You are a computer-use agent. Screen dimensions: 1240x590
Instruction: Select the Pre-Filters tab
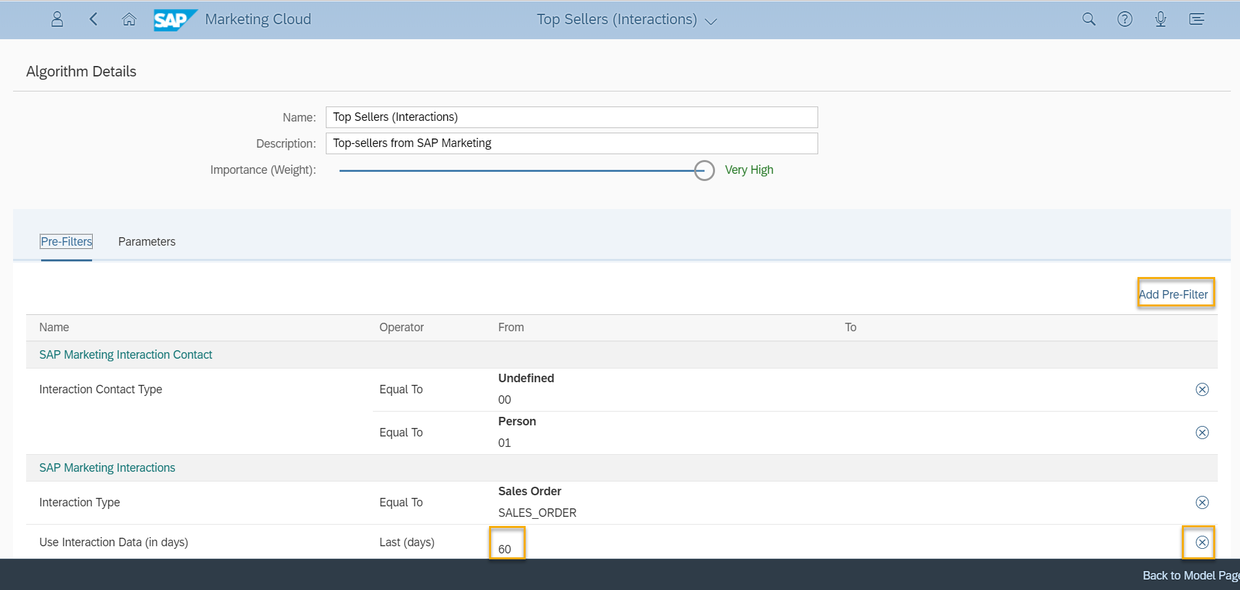coord(66,242)
